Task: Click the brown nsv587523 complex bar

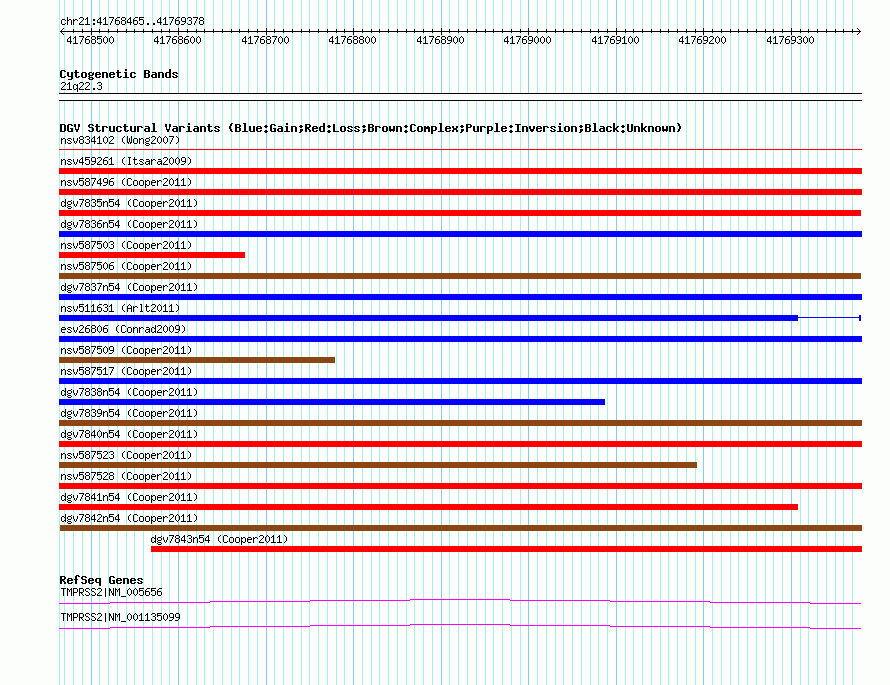Action: click(378, 465)
